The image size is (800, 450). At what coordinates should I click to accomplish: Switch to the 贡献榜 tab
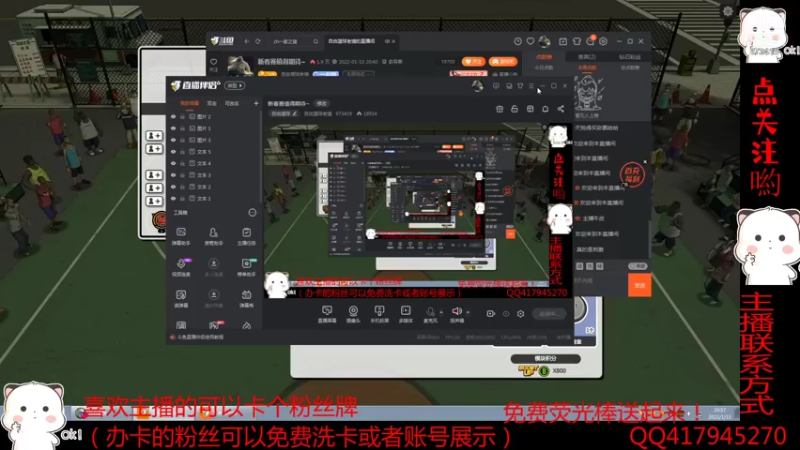click(x=544, y=57)
